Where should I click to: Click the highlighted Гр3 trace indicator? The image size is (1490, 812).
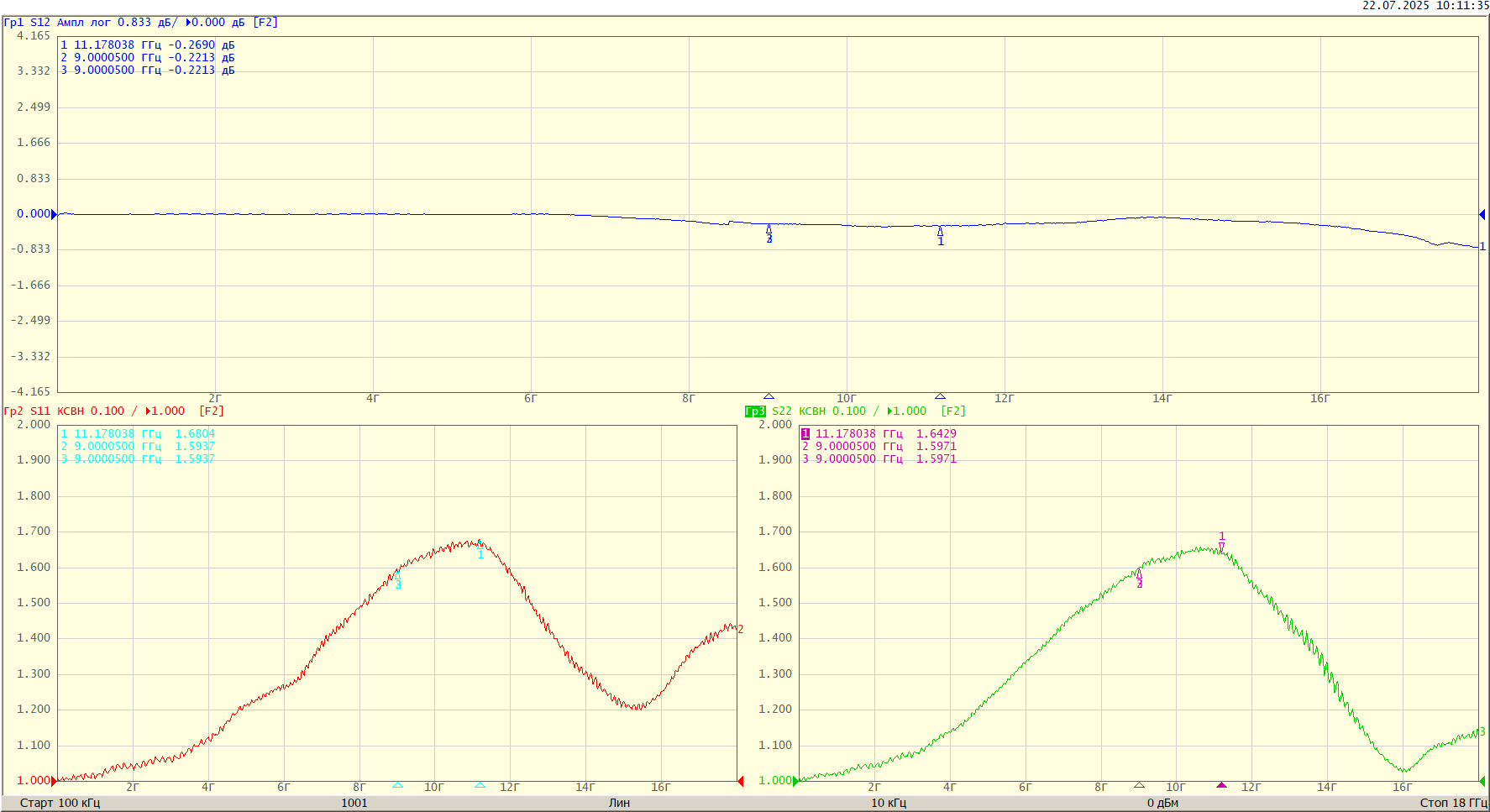point(755,411)
